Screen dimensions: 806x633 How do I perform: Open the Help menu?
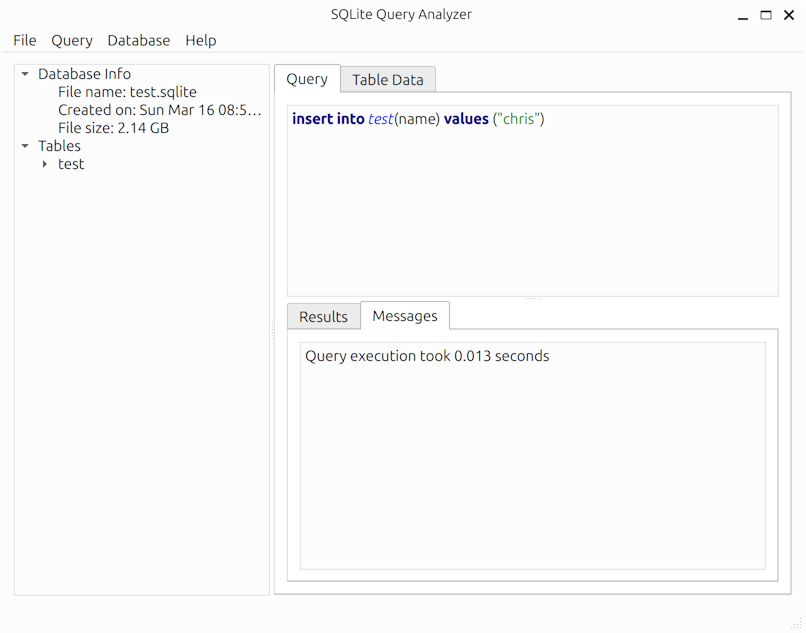(x=201, y=40)
